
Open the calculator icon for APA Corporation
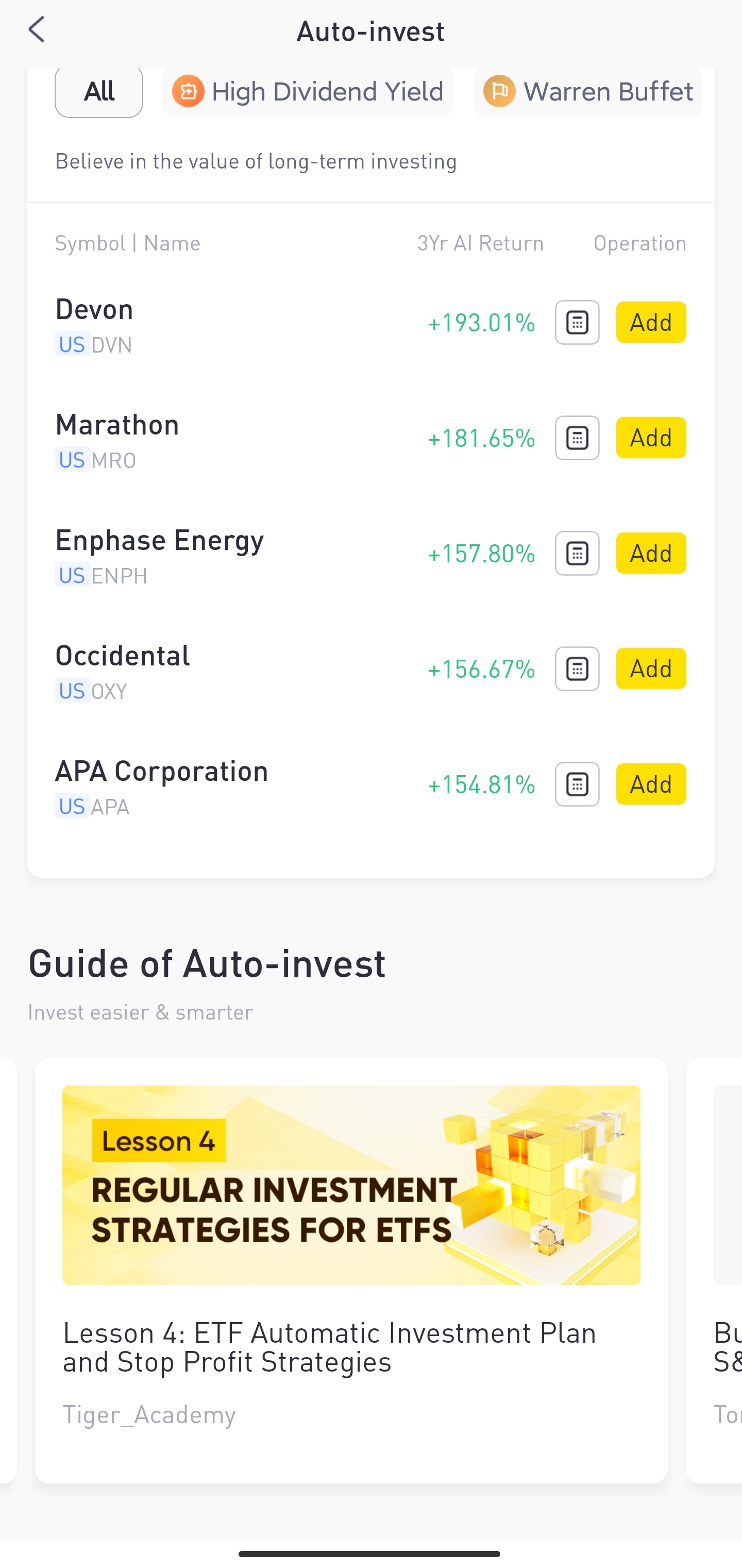coord(577,784)
